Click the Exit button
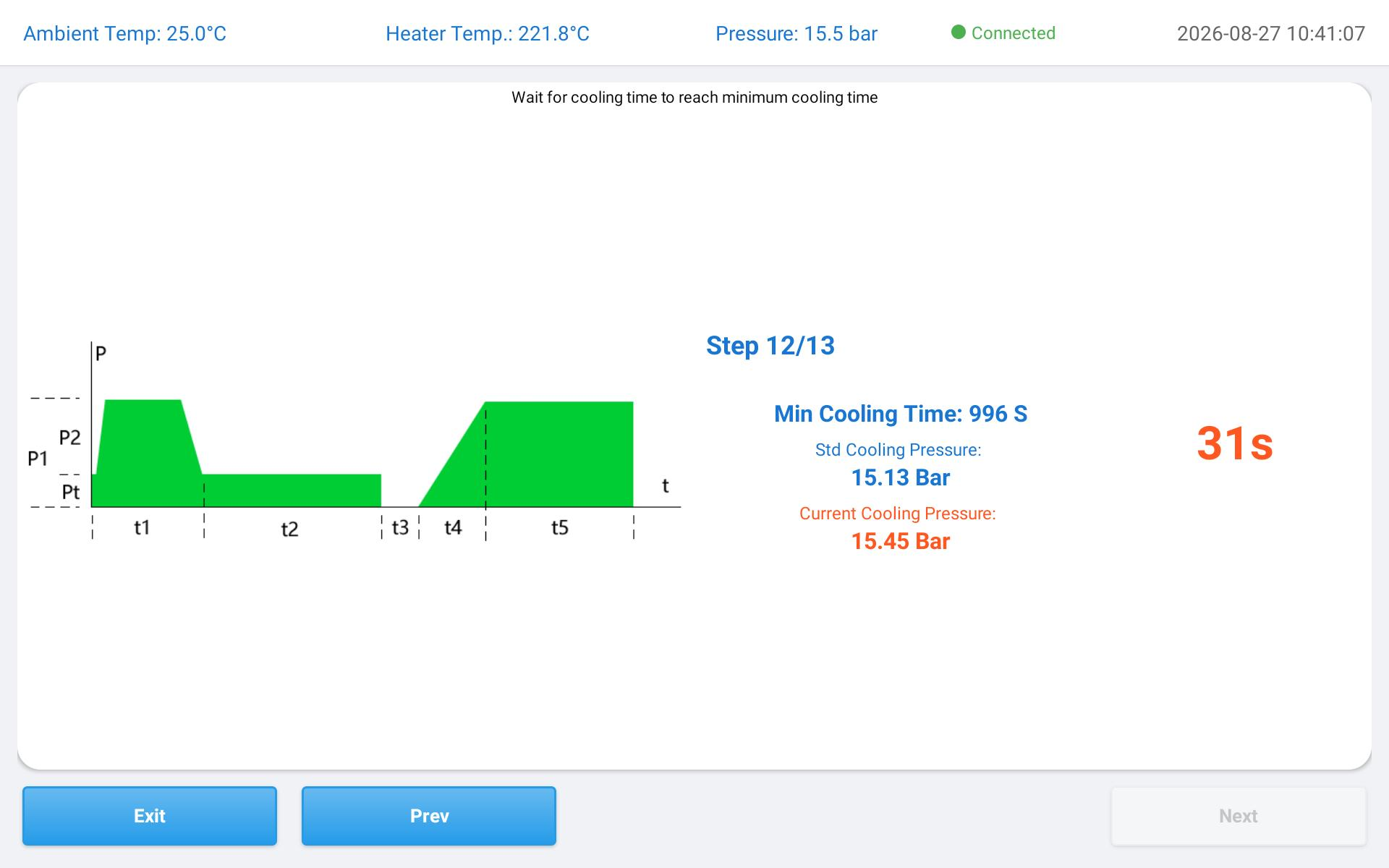The image size is (1389, 868). [150, 816]
